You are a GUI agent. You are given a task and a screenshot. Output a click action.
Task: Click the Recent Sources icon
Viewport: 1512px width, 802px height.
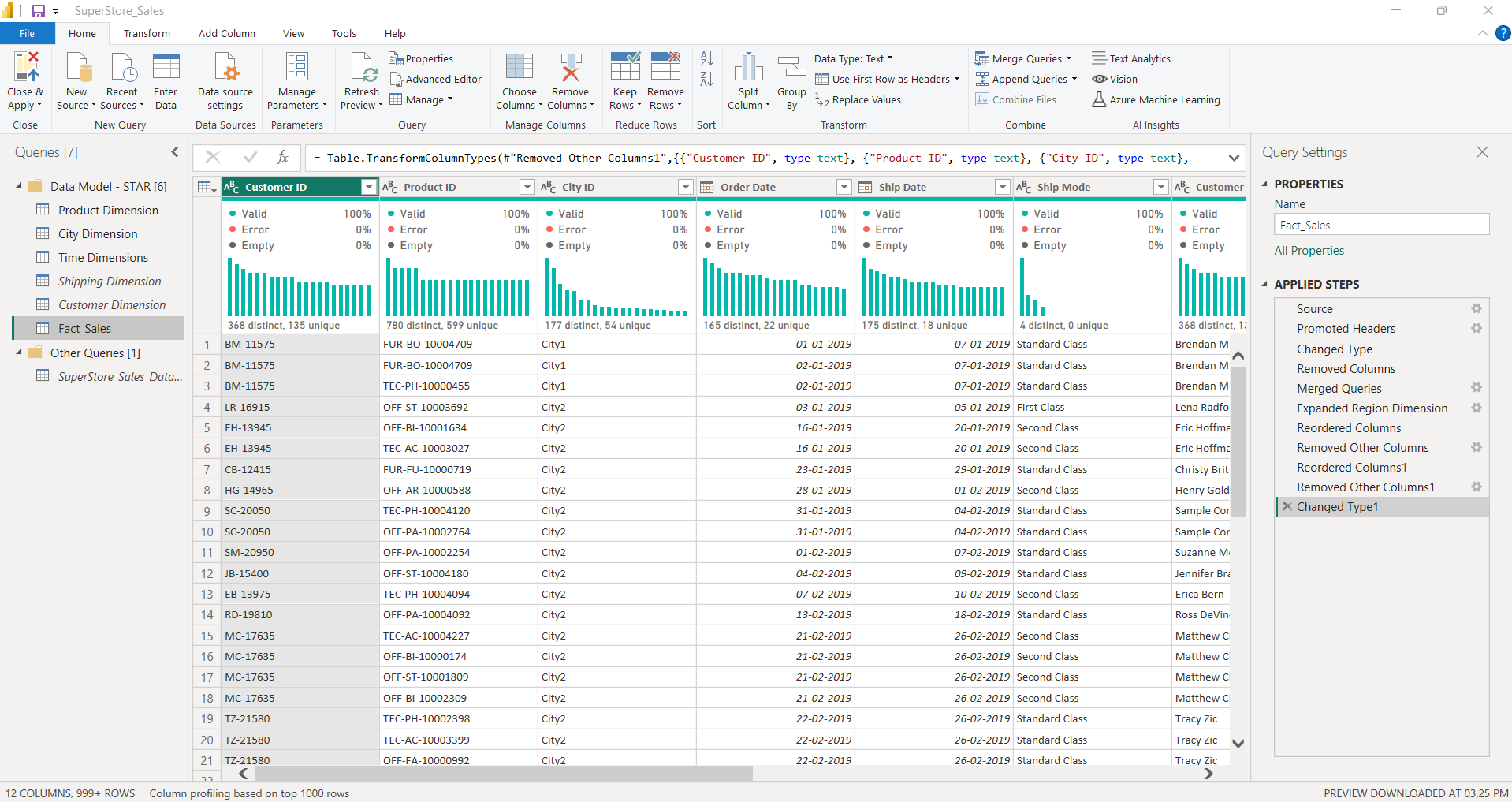[123, 67]
